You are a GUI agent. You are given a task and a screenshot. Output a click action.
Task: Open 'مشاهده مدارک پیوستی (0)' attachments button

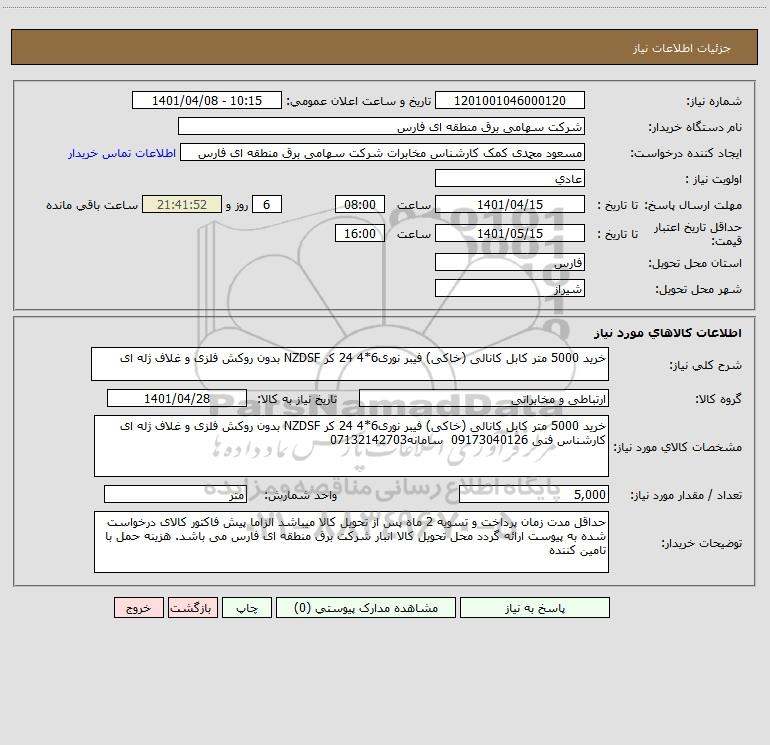[366, 608]
